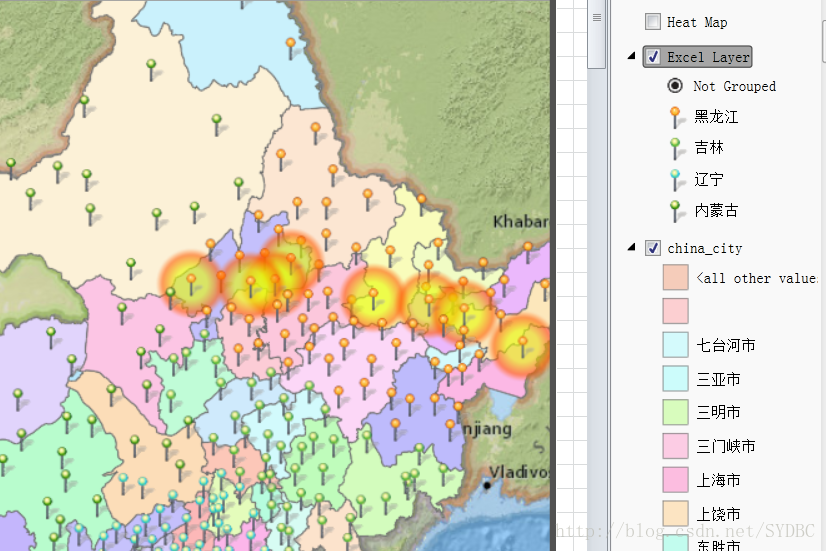Select the Excel Layer label

point(708,57)
